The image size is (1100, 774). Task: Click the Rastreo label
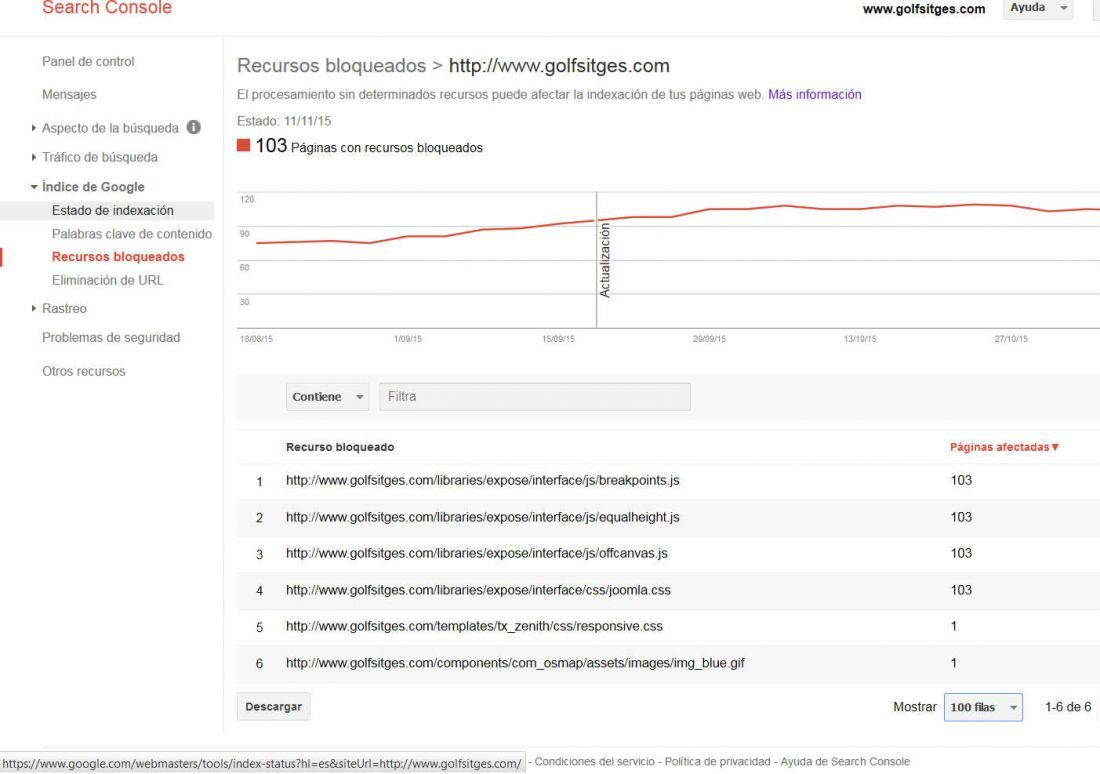tap(64, 308)
